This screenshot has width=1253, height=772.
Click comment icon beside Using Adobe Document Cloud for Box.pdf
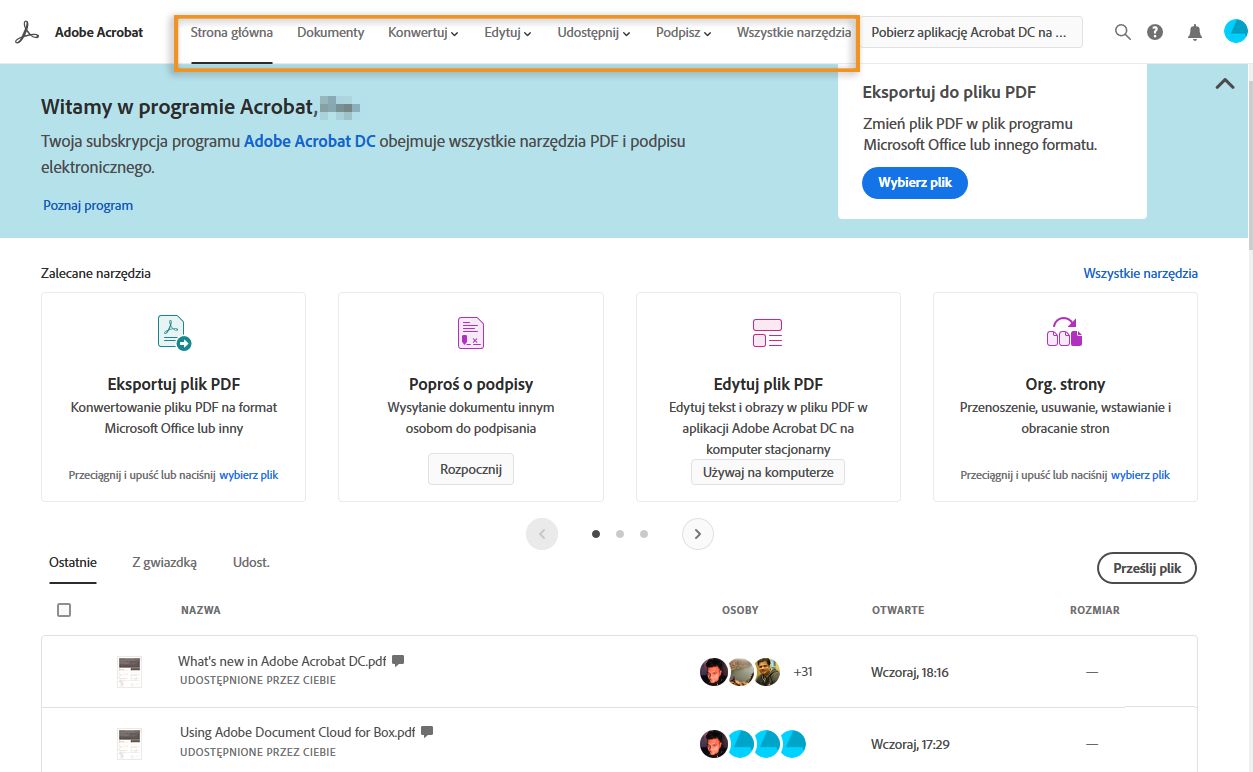(427, 732)
